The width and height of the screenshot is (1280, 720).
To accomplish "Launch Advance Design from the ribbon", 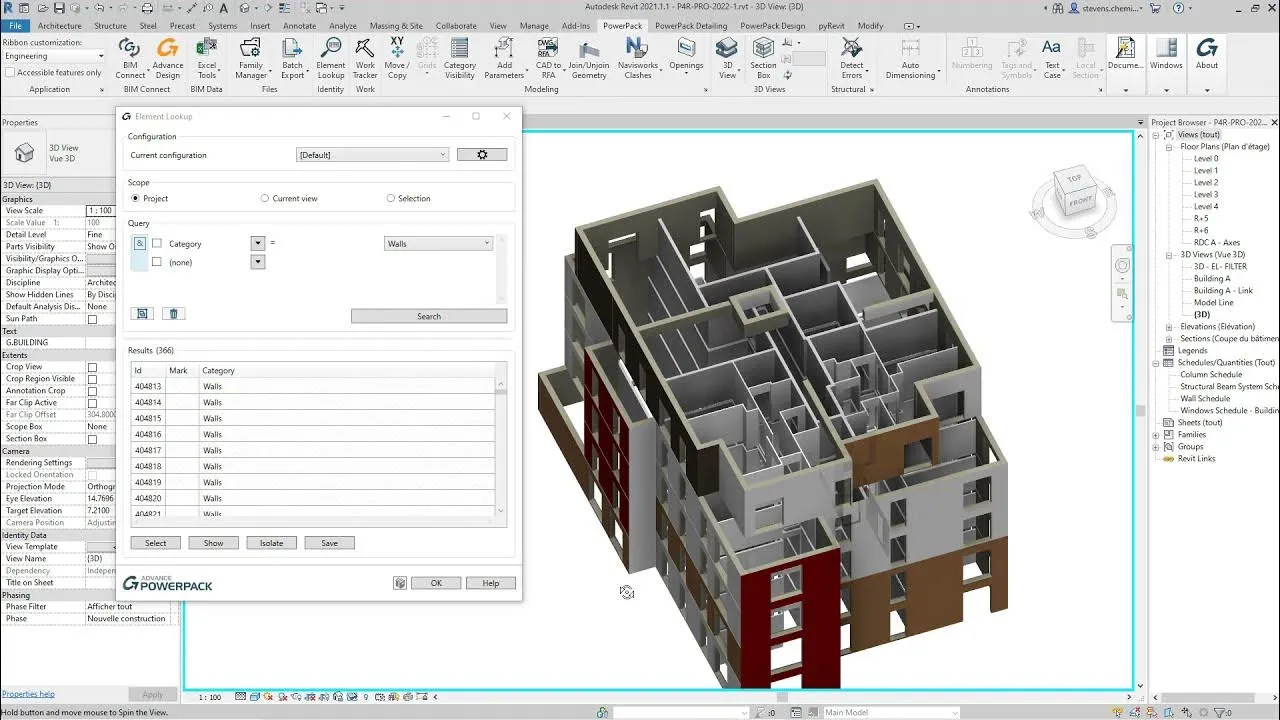I will [168, 59].
